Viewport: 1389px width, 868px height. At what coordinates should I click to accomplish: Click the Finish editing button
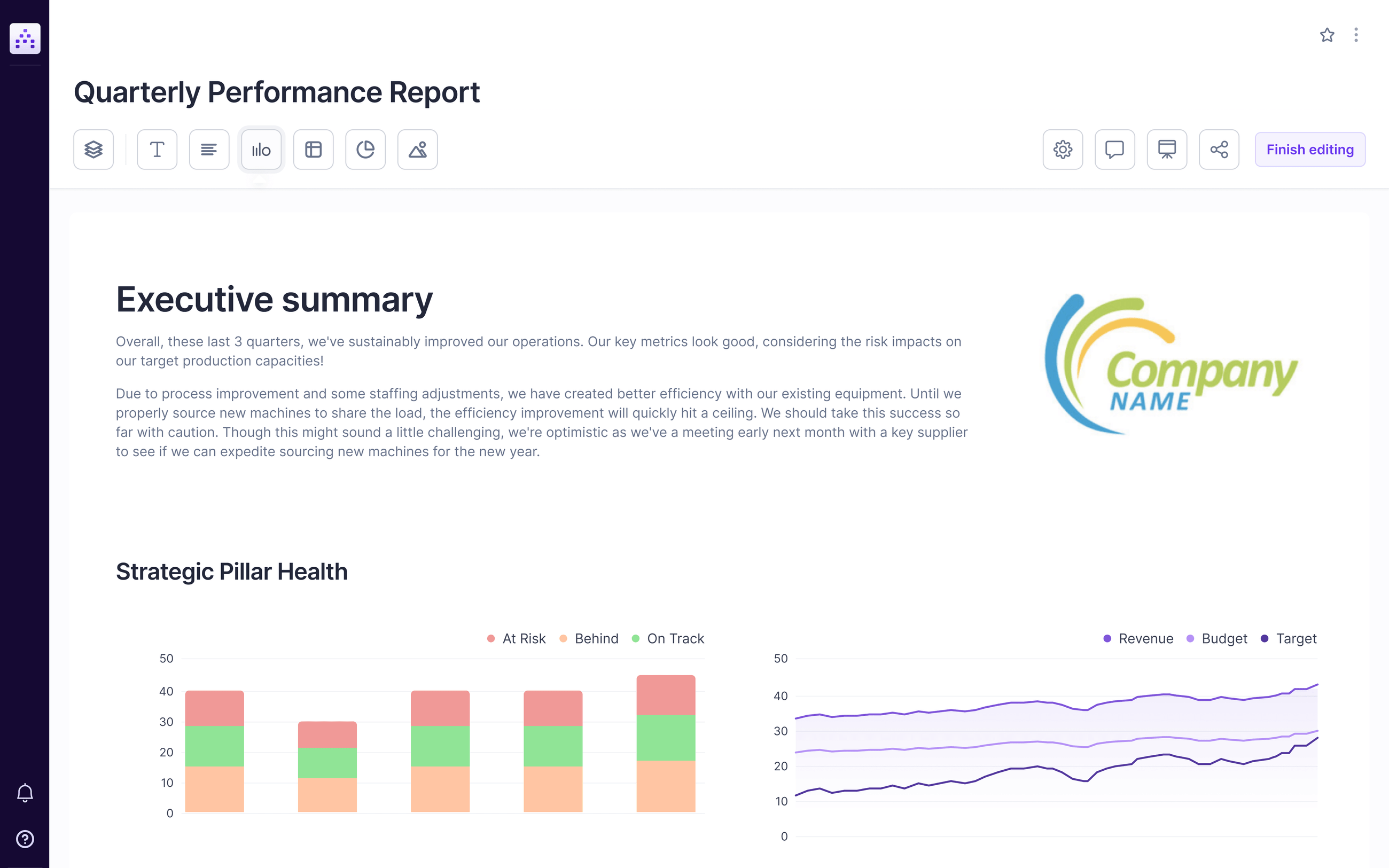[x=1309, y=149]
